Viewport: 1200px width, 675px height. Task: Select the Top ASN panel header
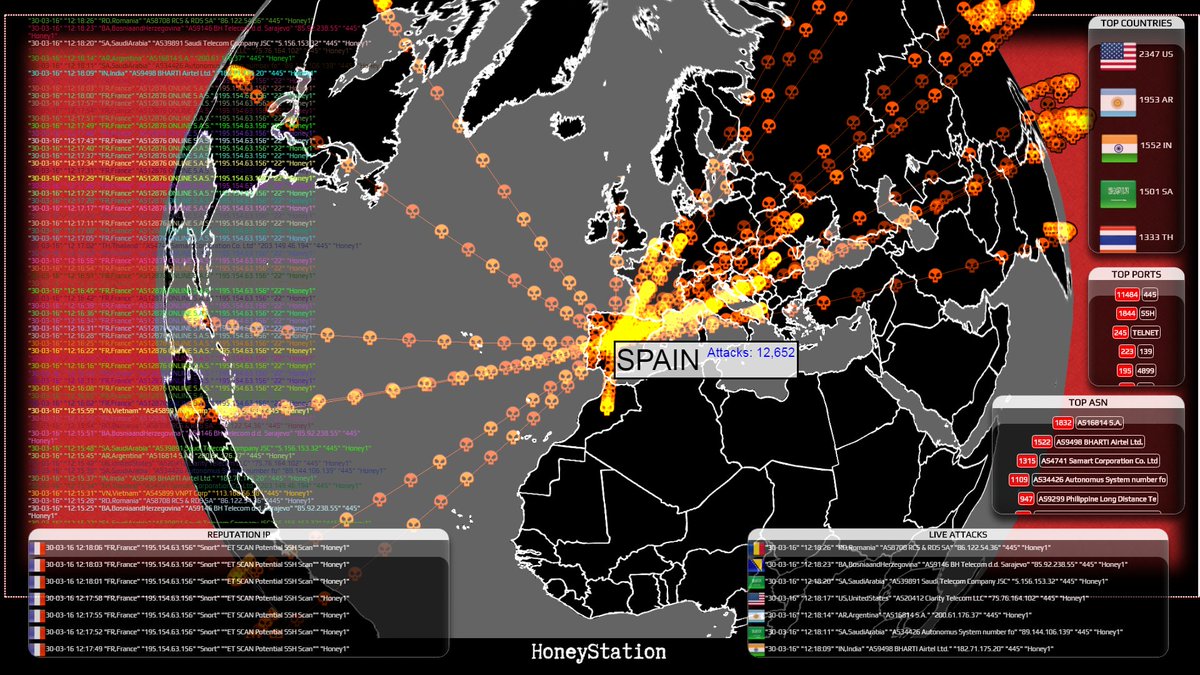point(1088,403)
